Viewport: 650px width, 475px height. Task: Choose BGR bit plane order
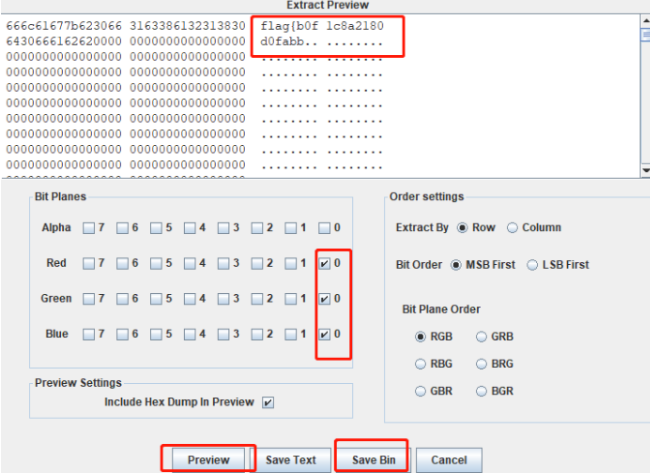pos(482,391)
